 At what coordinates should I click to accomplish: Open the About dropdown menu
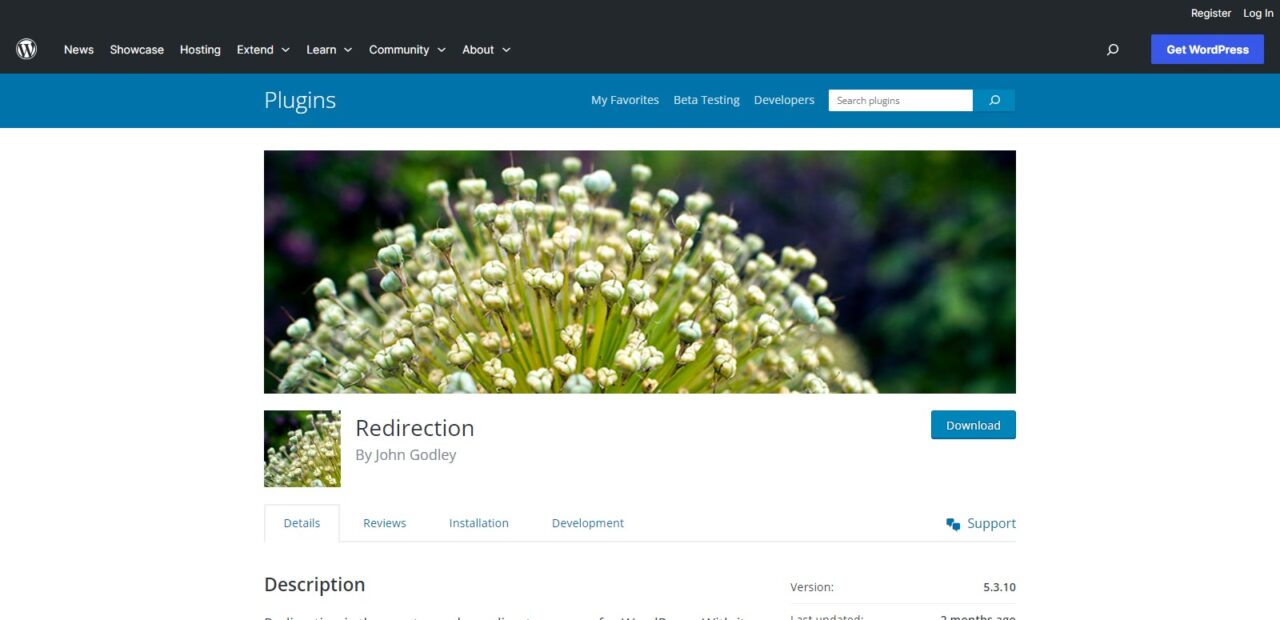click(486, 49)
